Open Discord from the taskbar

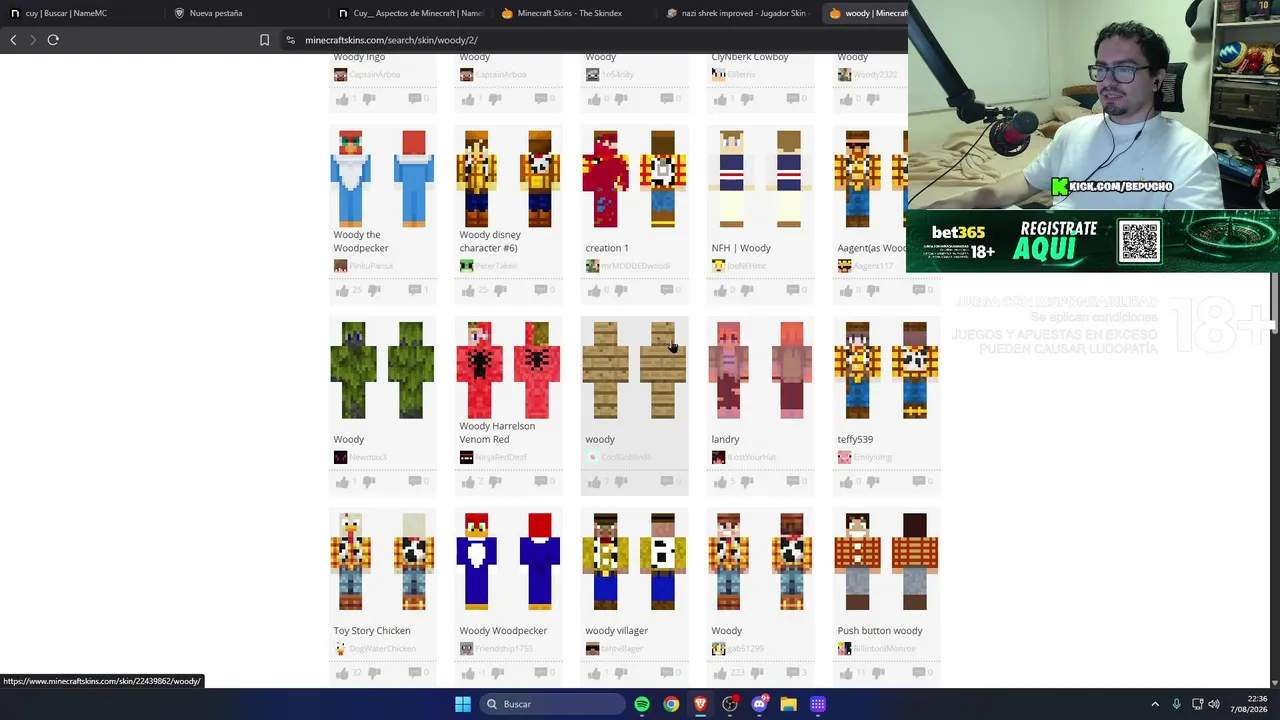point(759,704)
